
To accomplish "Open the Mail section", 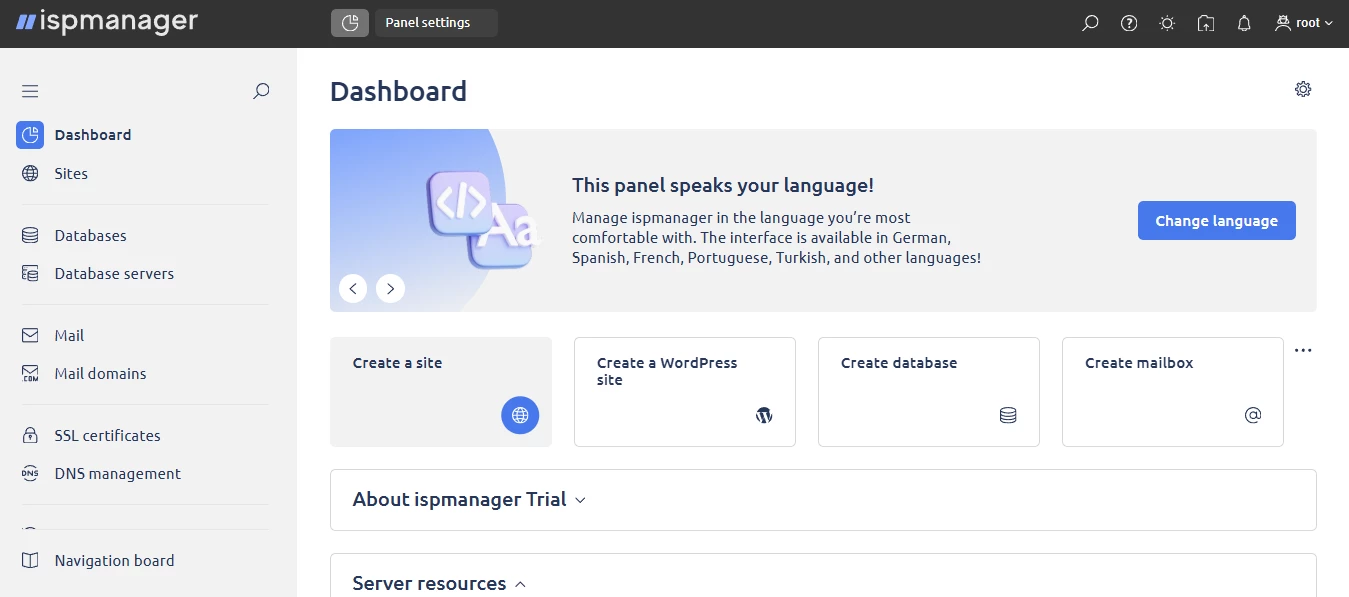I will click(67, 335).
